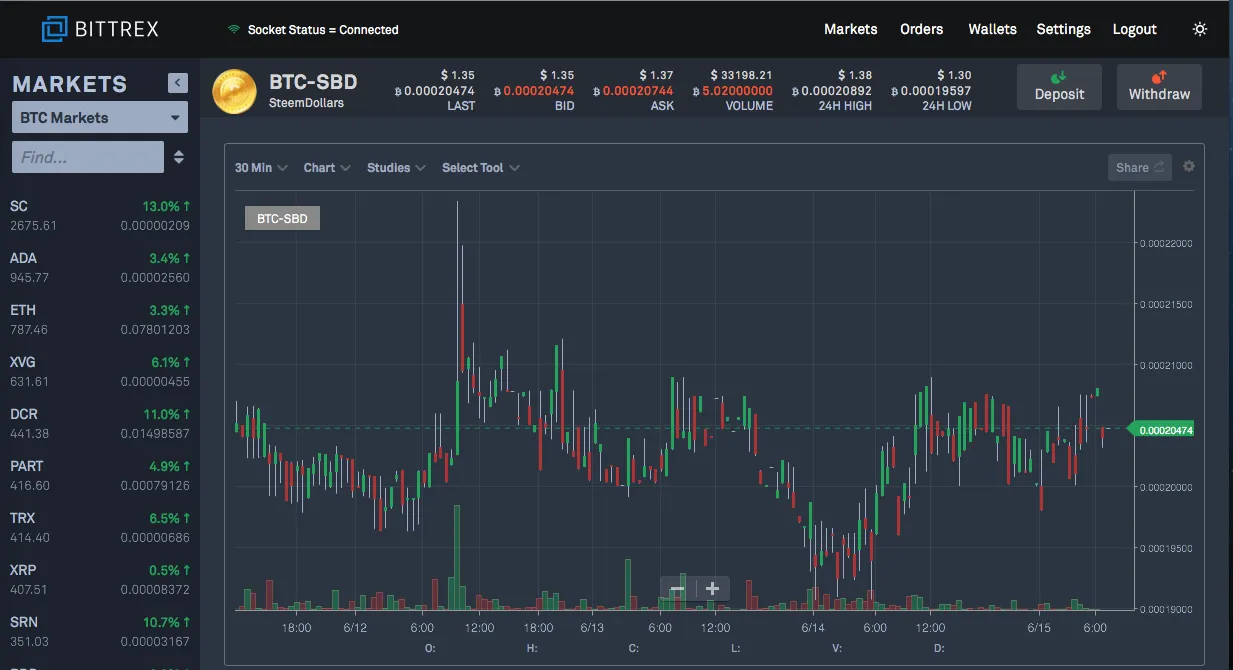Select the PART market row
This screenshot has height=670, width=1233.
[100, 475]
